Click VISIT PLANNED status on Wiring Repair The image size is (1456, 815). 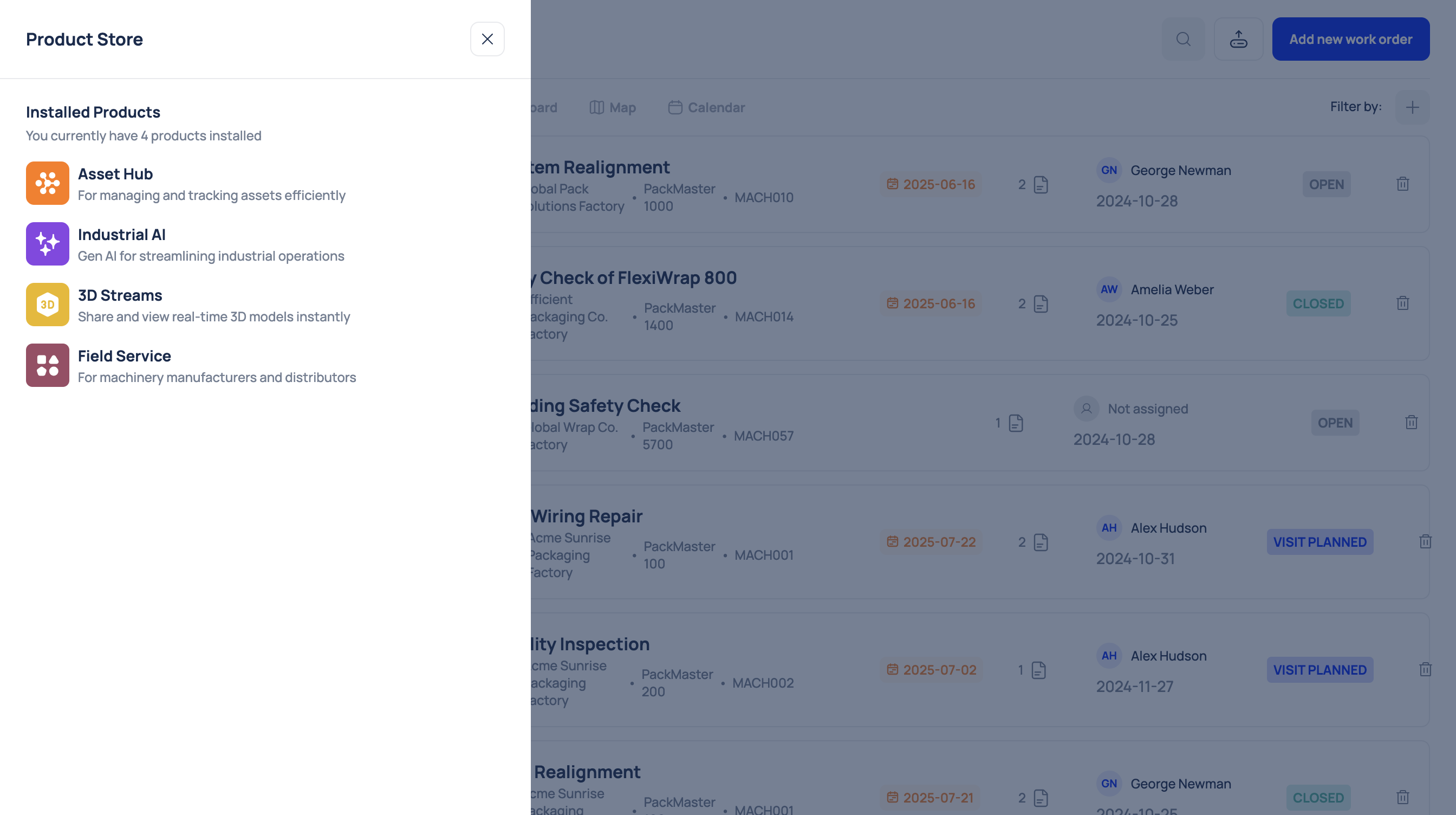[1320, 542]
